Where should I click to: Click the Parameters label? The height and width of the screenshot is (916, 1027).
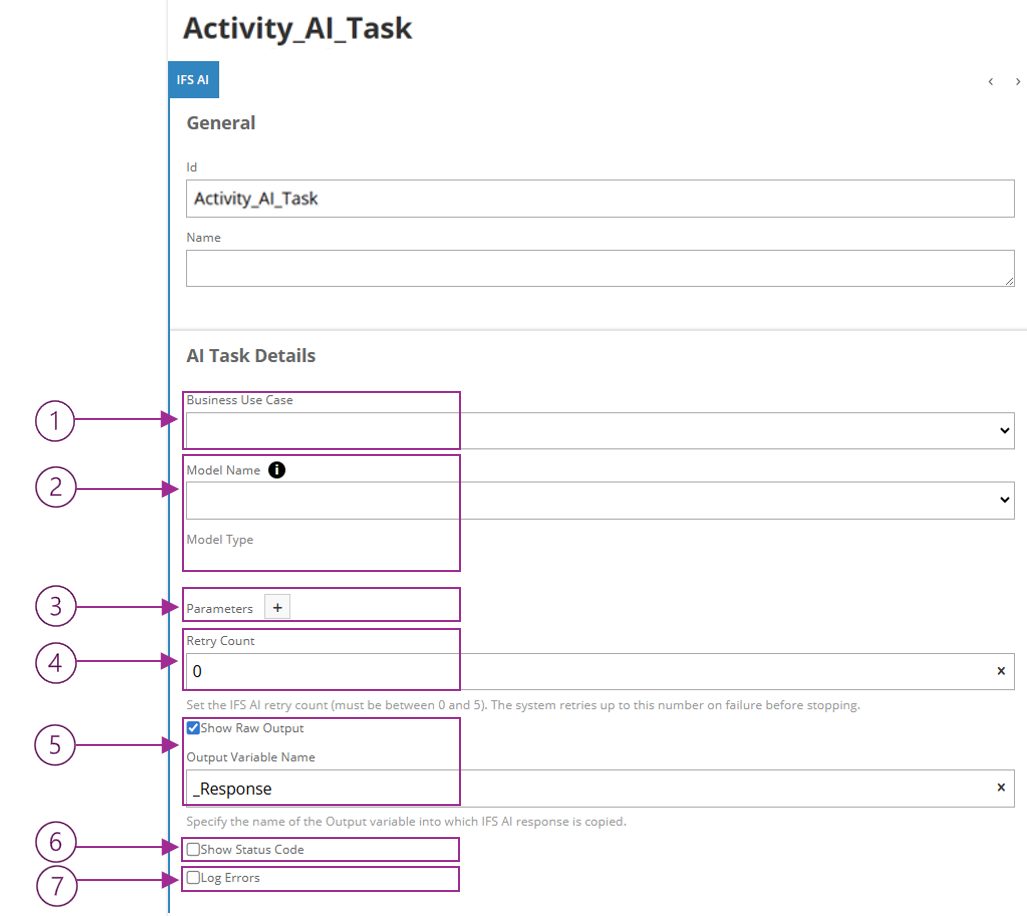[219, 609]
